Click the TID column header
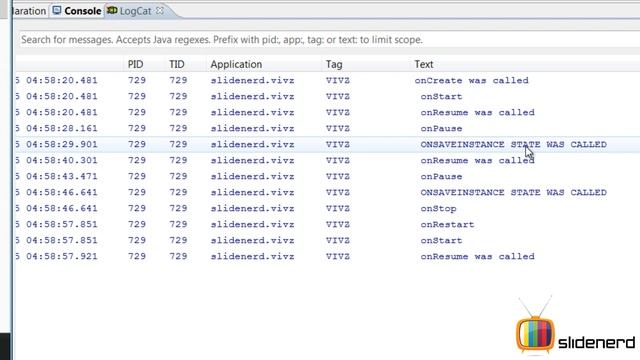The height and width of the screenshot is (360, 640). click(177, 64)
